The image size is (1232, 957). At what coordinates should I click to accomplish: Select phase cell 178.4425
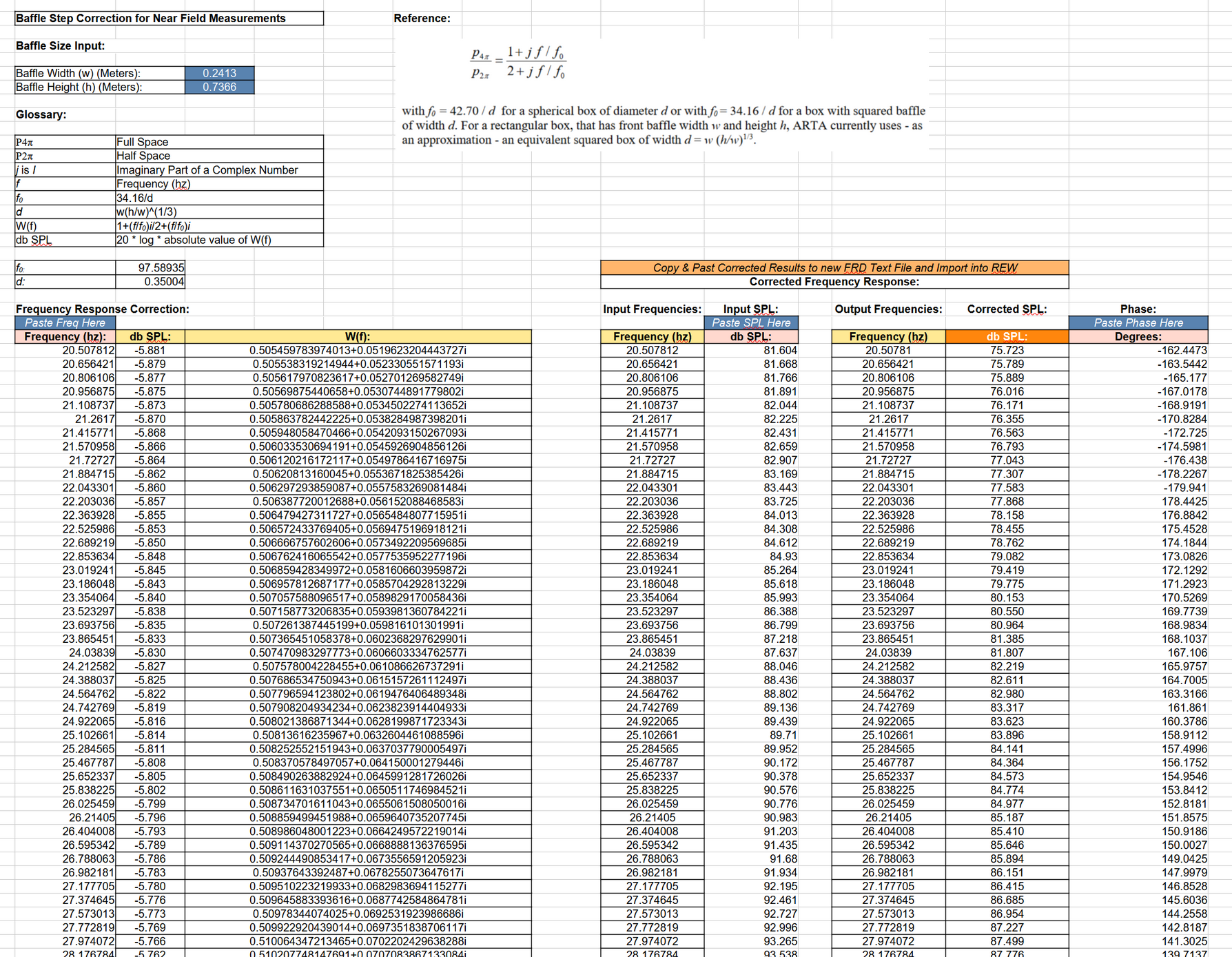coord(1138,501)
